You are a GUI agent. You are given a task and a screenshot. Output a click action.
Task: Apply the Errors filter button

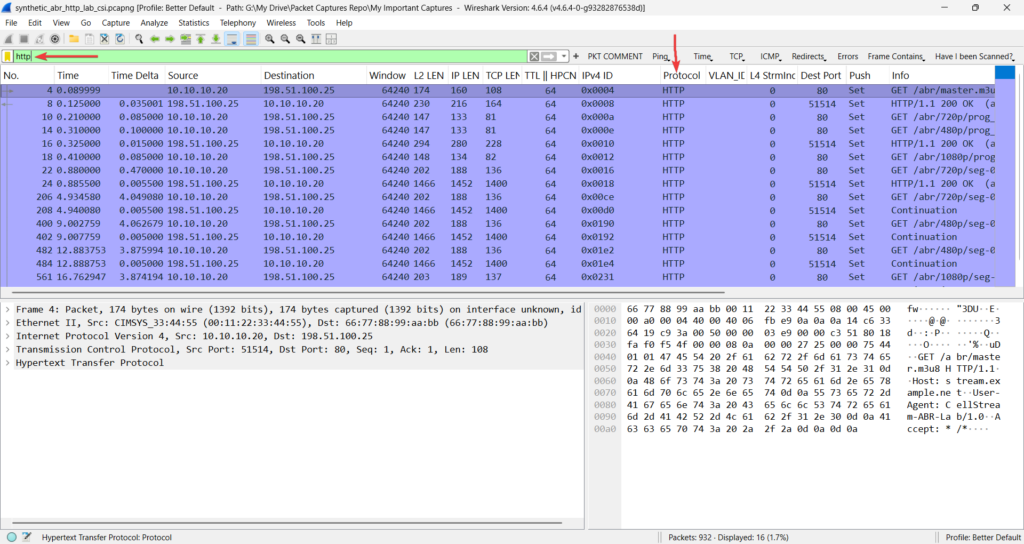tap(847, 57)
